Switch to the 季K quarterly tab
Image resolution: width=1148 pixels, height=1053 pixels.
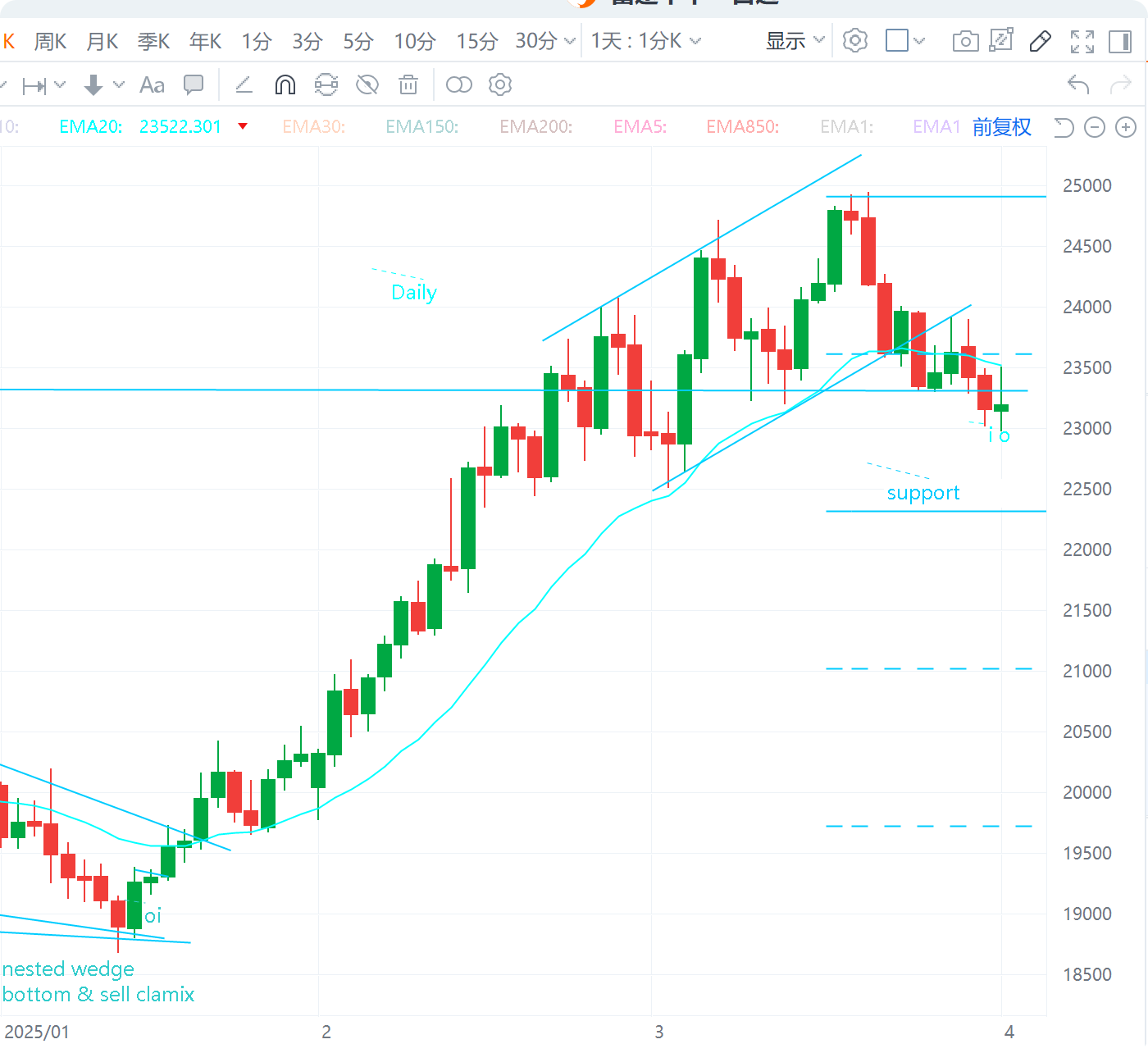click(154, 41)
